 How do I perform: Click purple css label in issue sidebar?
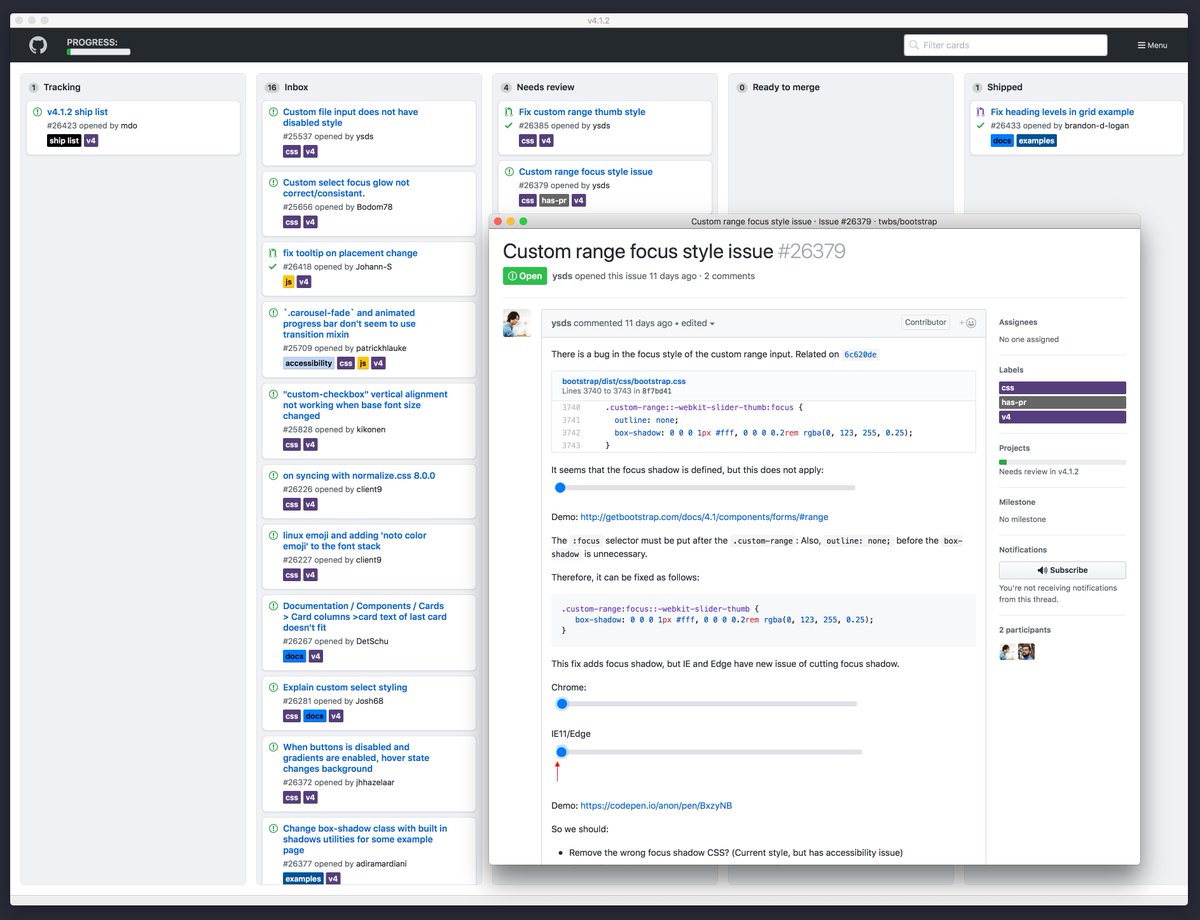[x=1062, y=388]
